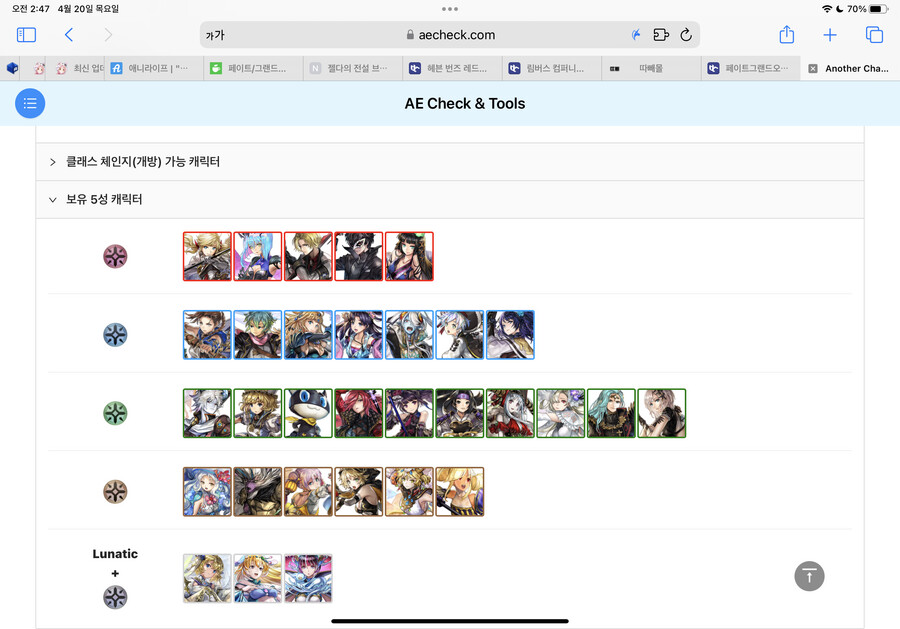The height and width of the screenshot is (629, 900).
Task: Open the blue hamburger menu button
Action: [x=30, y=103]
